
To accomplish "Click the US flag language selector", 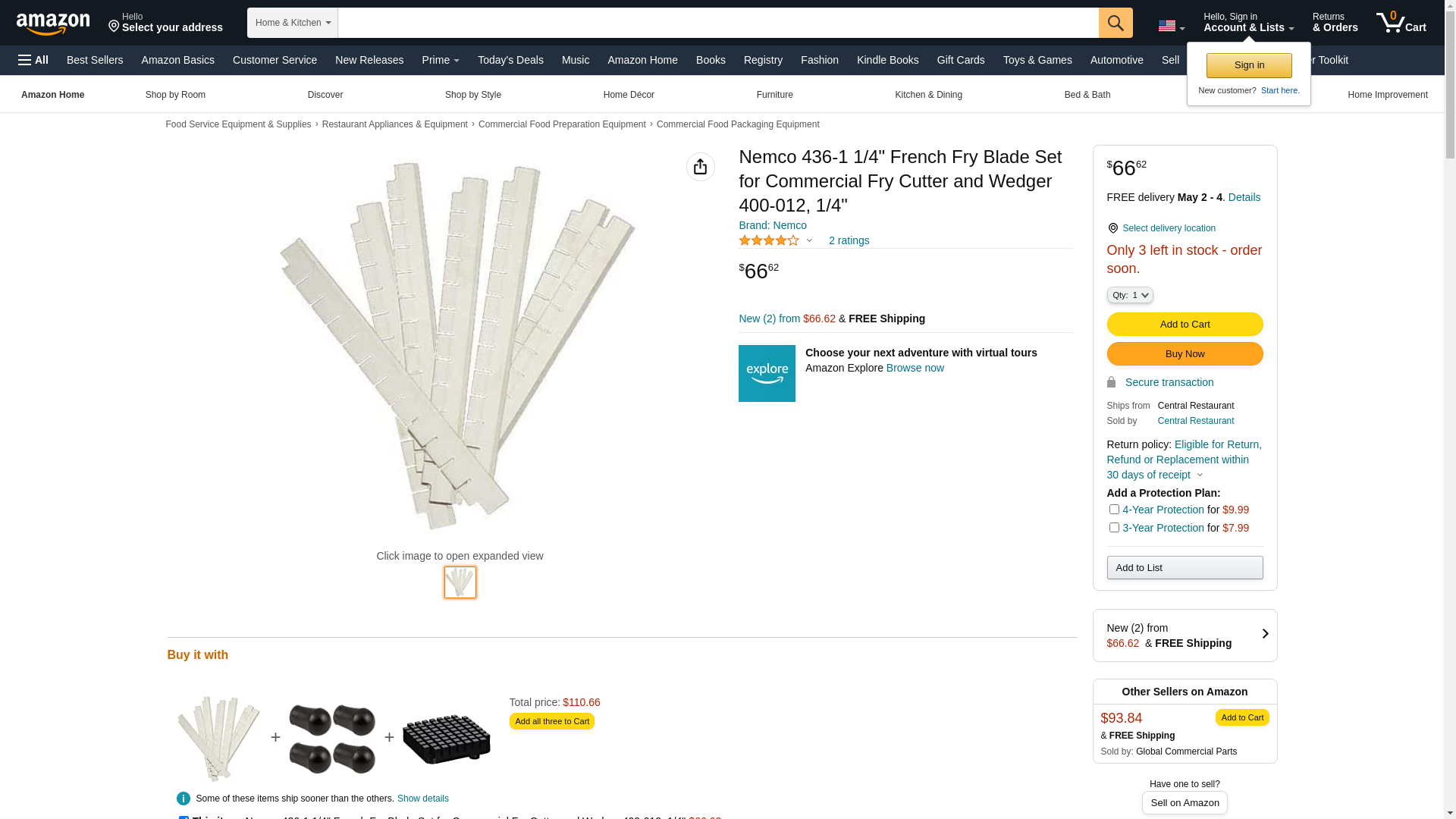I will click(x=1171, y=26).
